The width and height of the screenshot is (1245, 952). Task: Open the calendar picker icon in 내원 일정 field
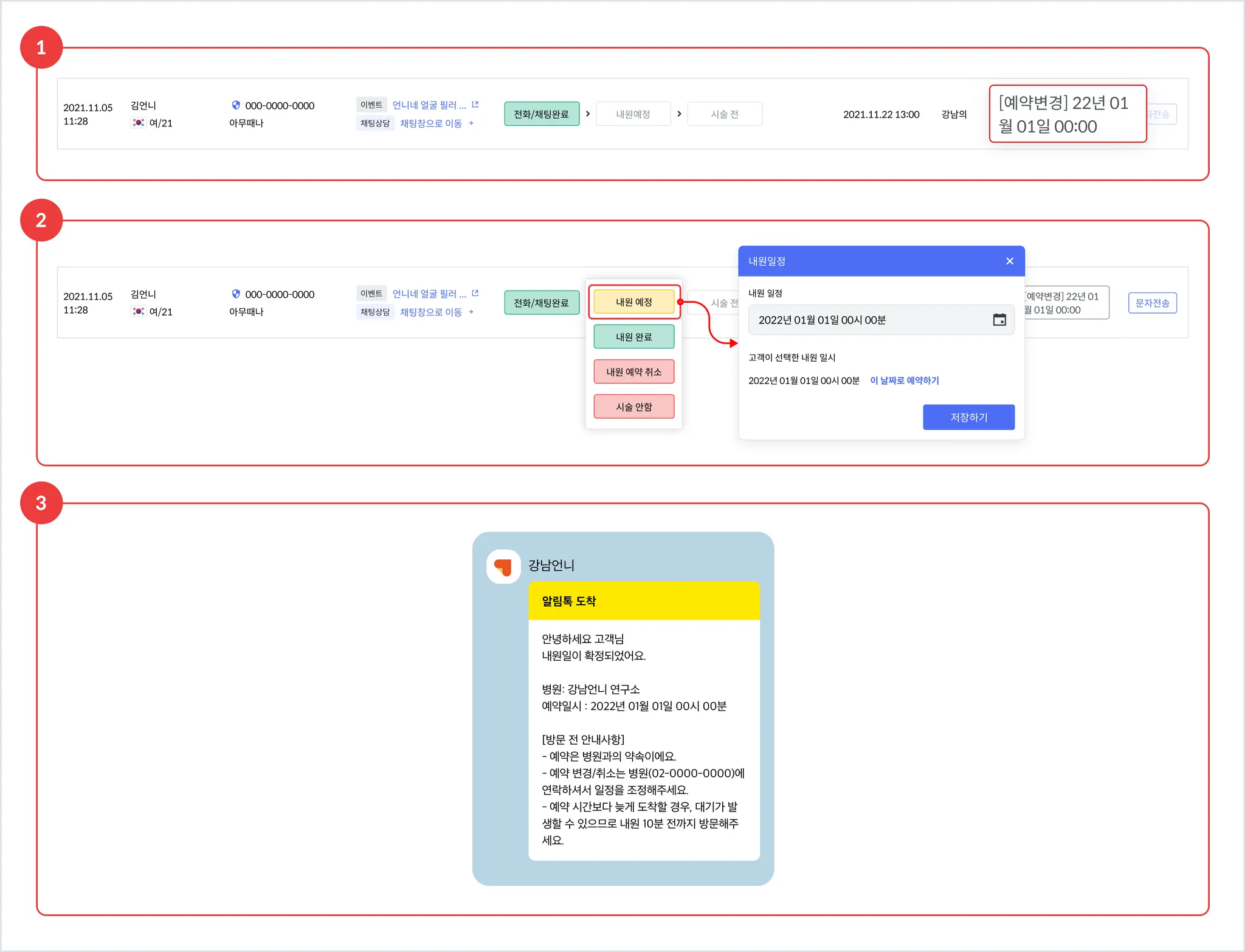click(x=999, y=320)
